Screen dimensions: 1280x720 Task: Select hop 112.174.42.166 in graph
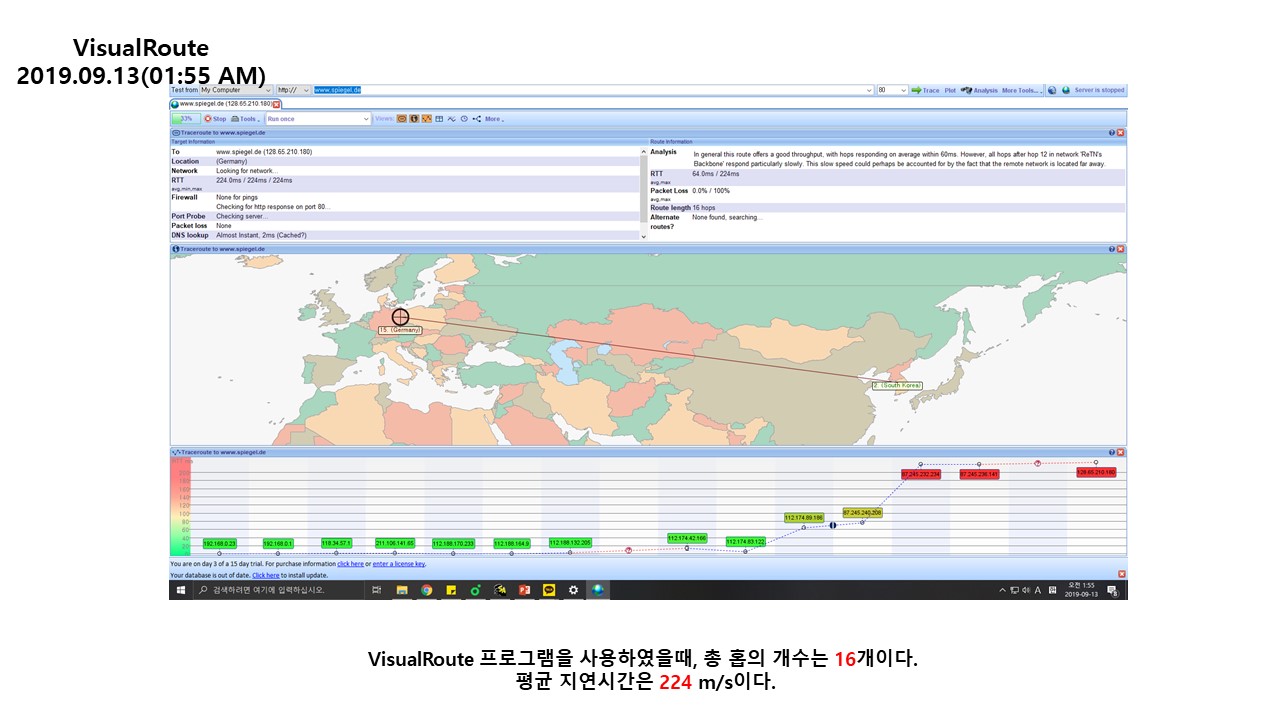(687, 538)
